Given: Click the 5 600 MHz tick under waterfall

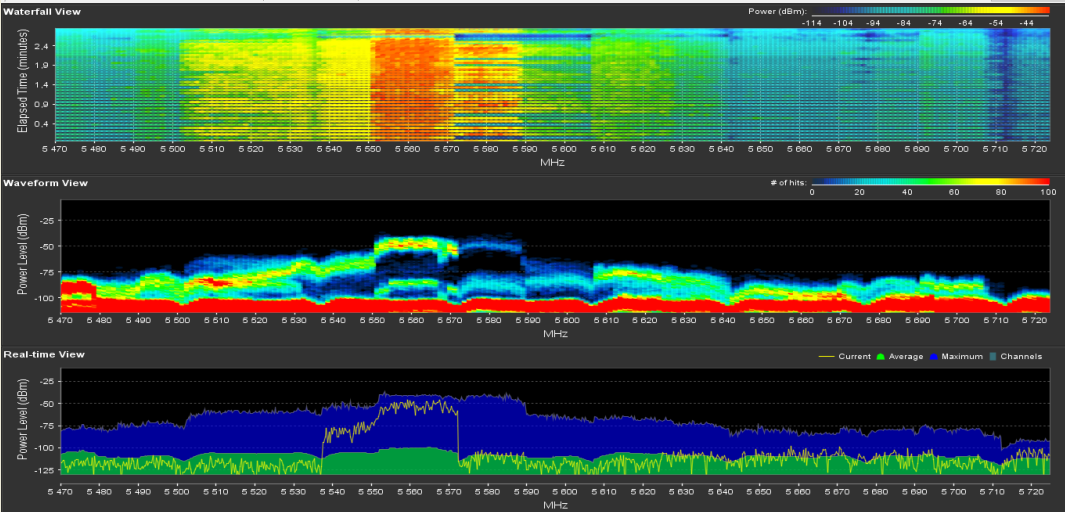Looking at the screenshot, I should [x=564, y=150].
